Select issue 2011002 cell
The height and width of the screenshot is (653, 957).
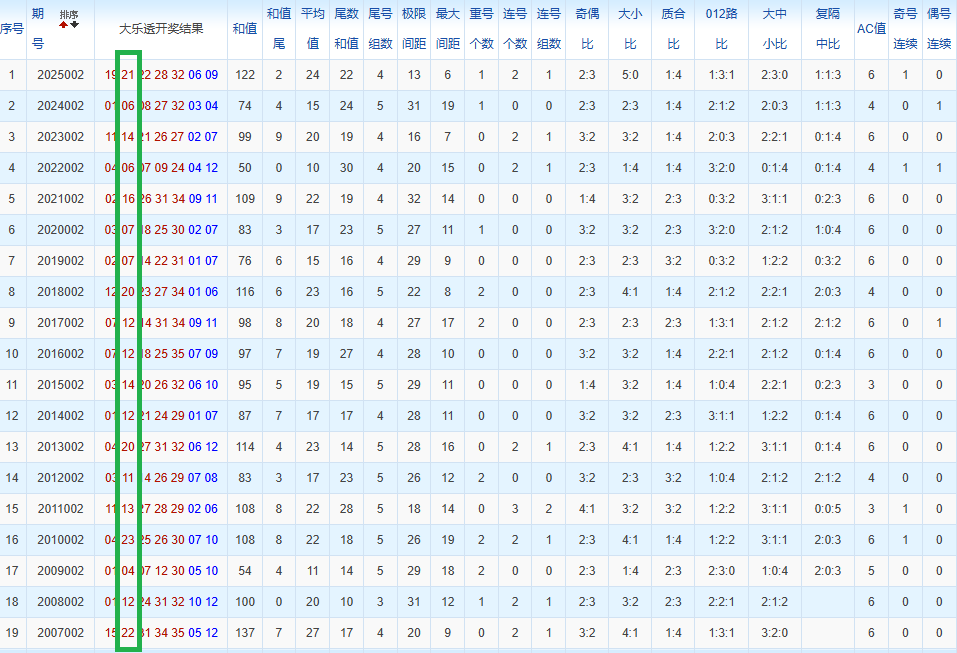60,509
